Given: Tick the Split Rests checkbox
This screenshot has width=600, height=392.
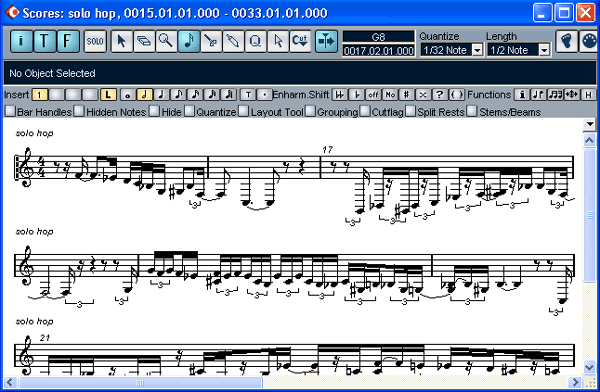Looking at the screenshot, I should coord(410,111).
